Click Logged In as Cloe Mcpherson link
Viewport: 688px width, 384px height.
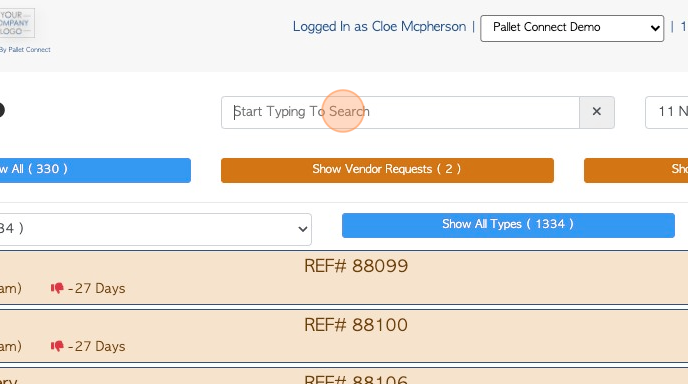click(x=379, y=27)
